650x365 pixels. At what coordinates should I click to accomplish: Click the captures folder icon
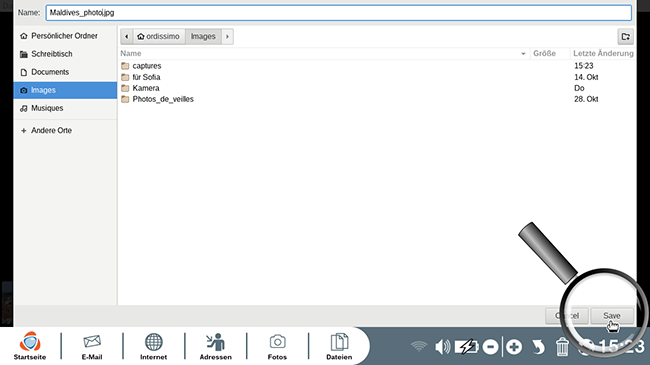coord(125,66)
